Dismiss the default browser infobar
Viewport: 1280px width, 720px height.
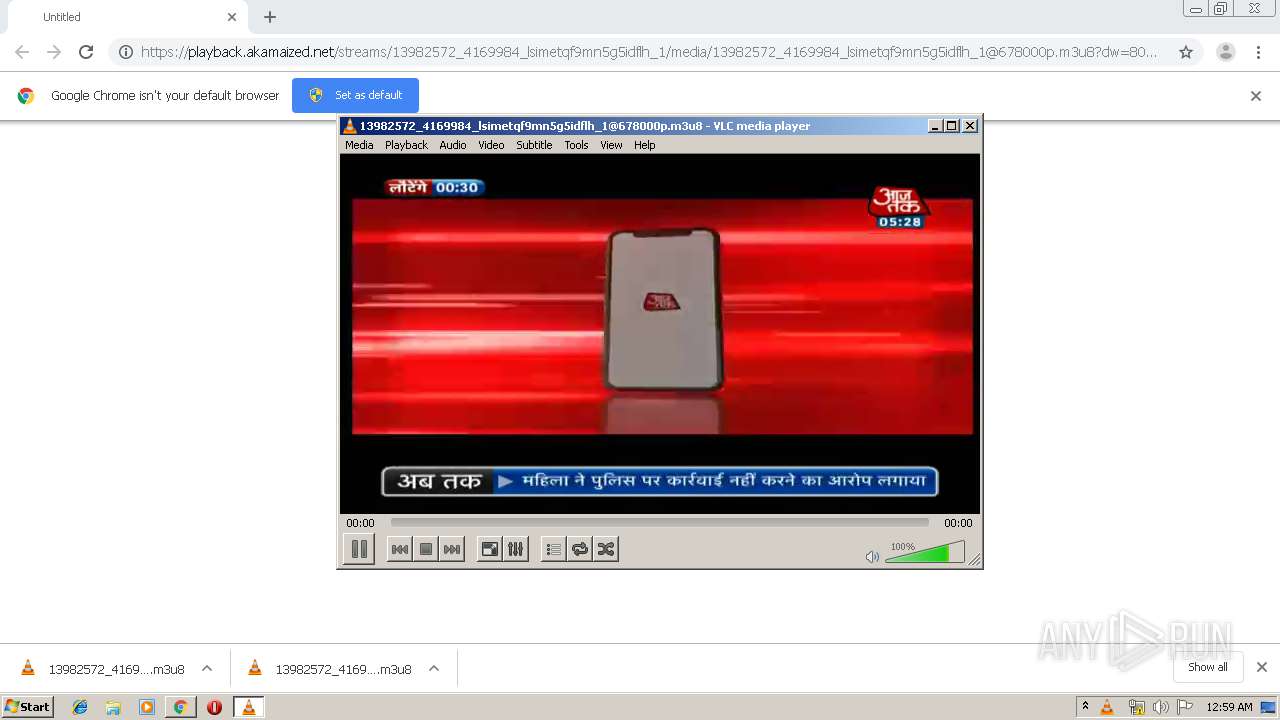pos(1256,96)
